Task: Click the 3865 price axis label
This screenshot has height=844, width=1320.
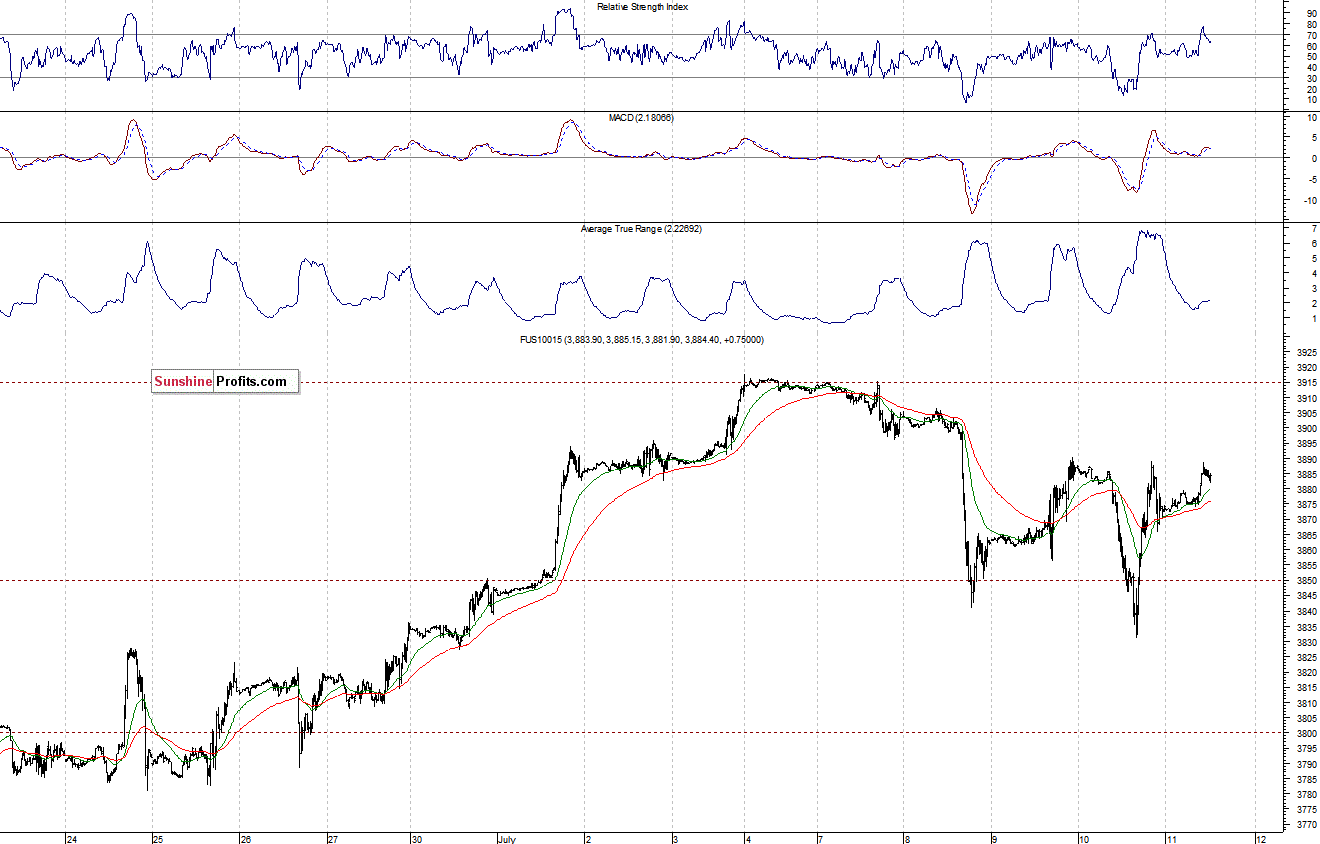Action: click(1306, 535)
